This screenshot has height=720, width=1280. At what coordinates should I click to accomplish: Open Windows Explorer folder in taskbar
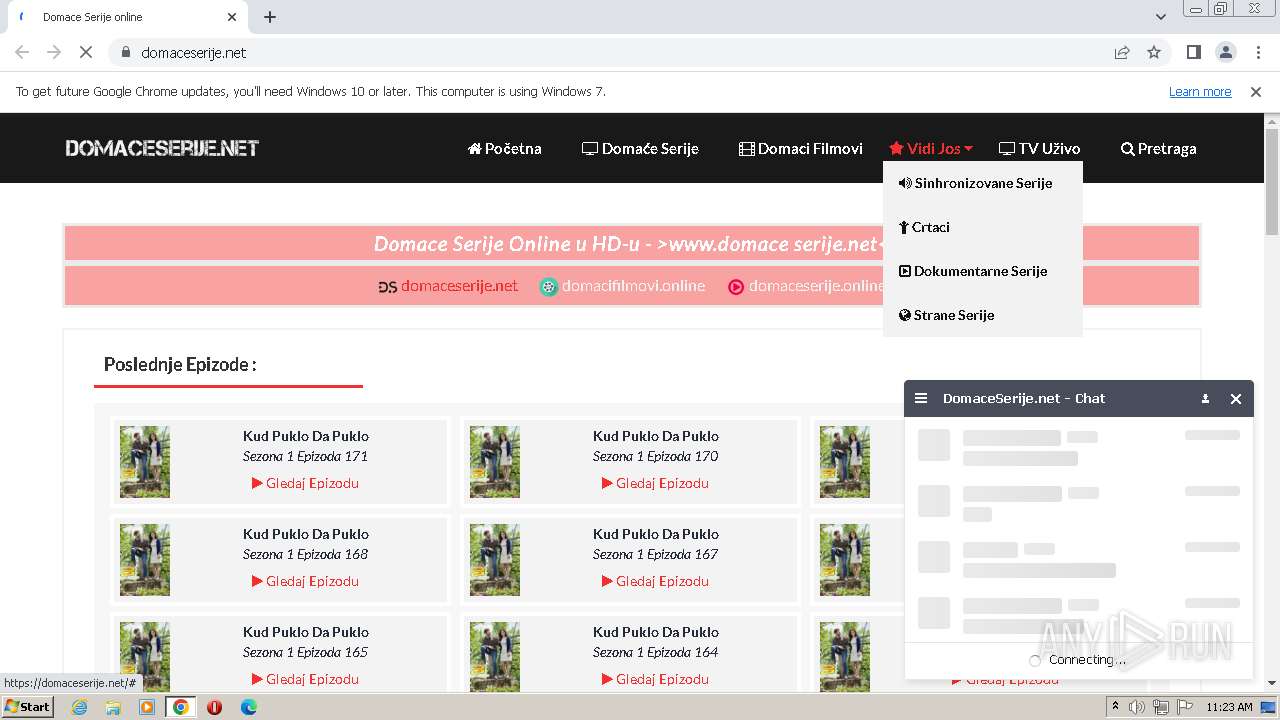(x=113, y=707)
